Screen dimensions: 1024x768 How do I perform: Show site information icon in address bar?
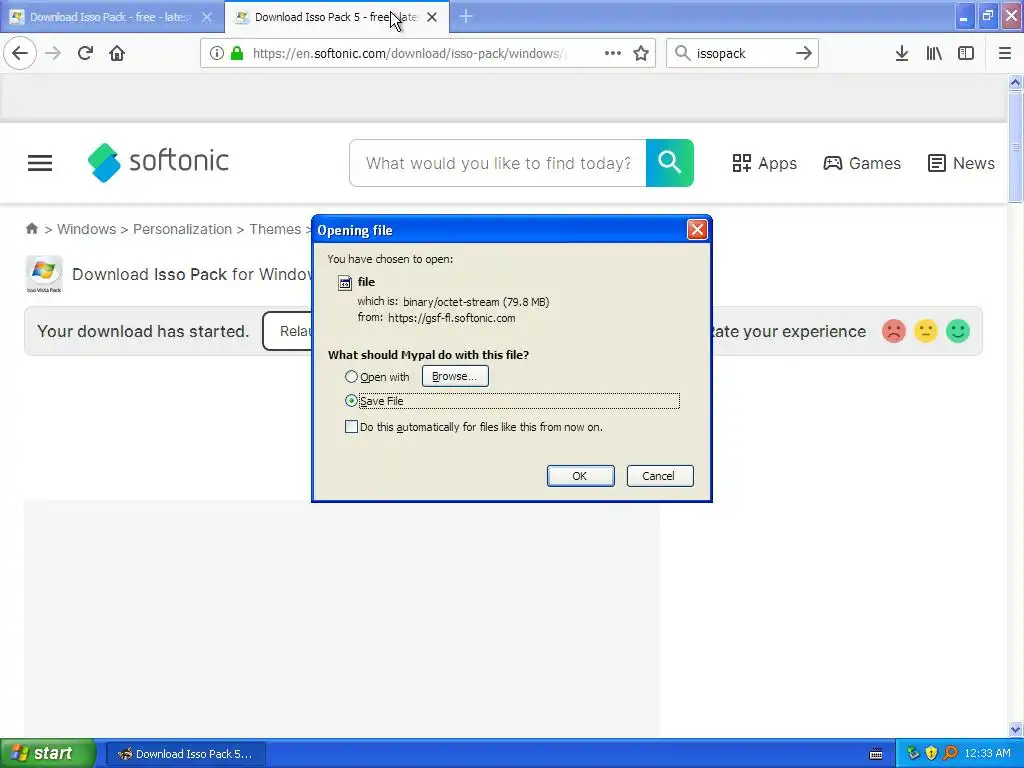point(217,53)
